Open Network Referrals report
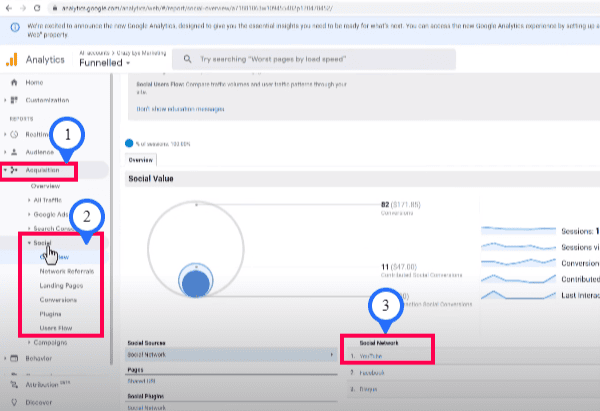The width and height of the screenshot is (600, 411). click(x=67, y=270)
